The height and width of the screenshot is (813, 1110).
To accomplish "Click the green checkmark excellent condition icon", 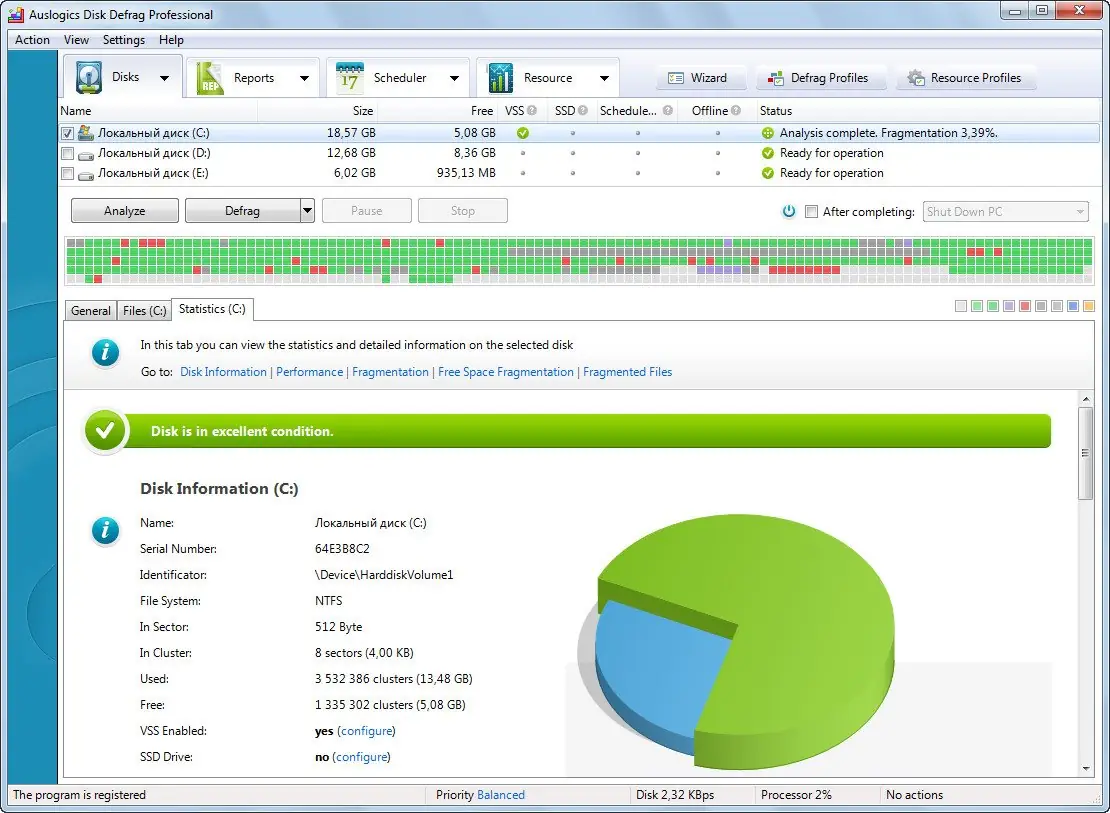I will [x=105, y=431].
